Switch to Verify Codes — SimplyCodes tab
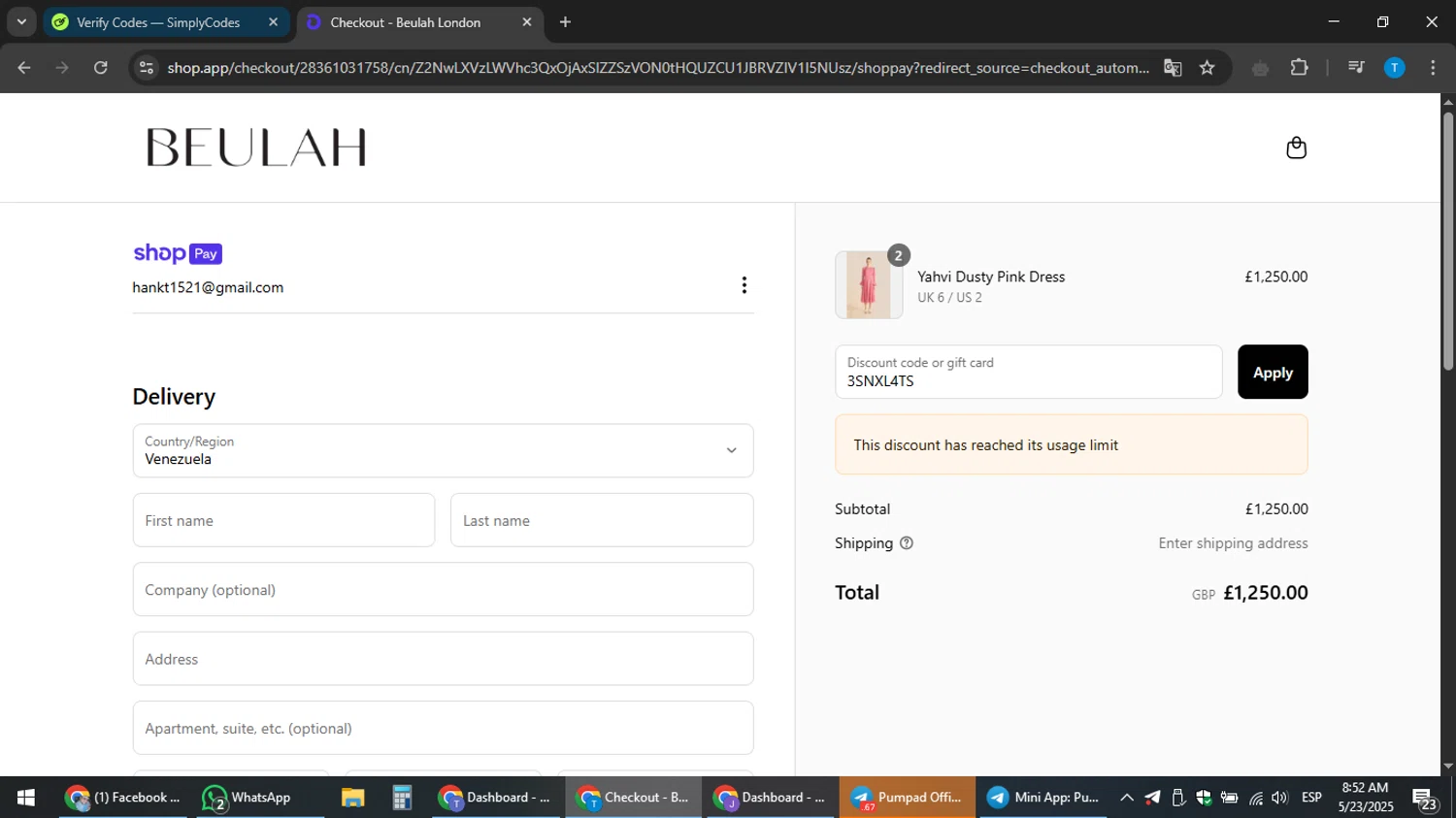Screen dimensions: 1456x818 tap(158, 22)
